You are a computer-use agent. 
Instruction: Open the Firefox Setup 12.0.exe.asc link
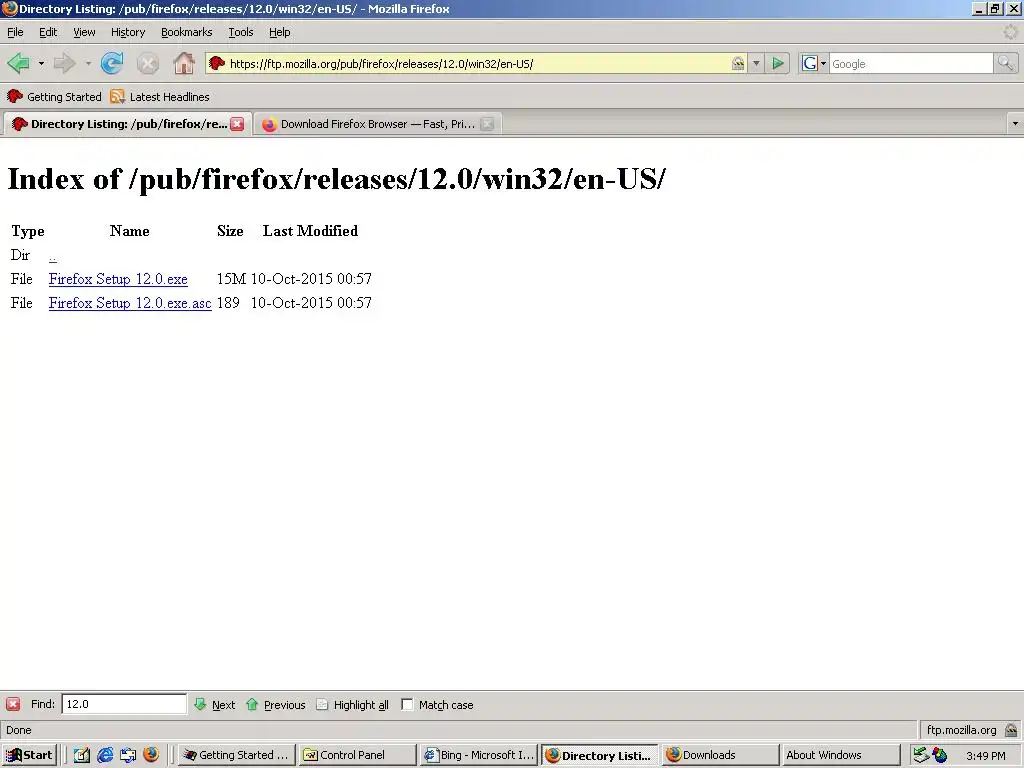(x=130, y=303)
